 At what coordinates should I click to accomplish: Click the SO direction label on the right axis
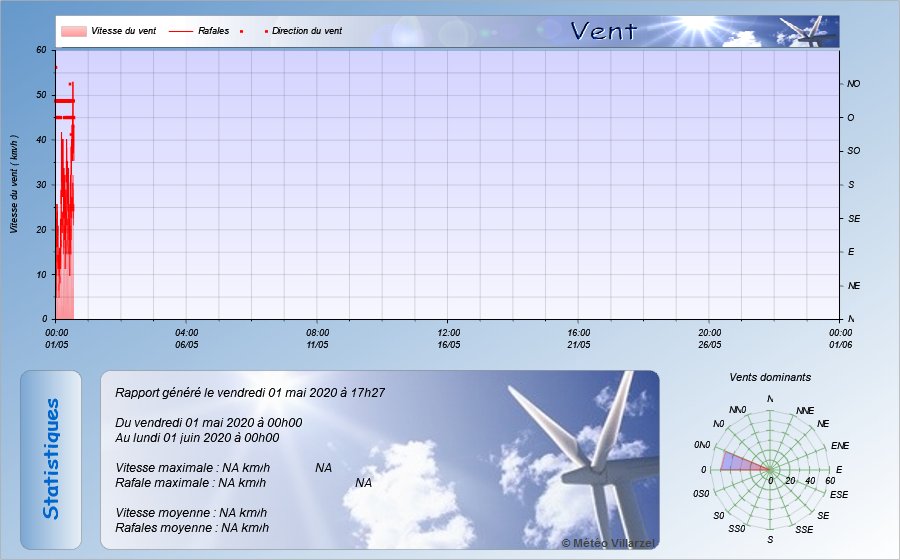(x=853, y=151)
